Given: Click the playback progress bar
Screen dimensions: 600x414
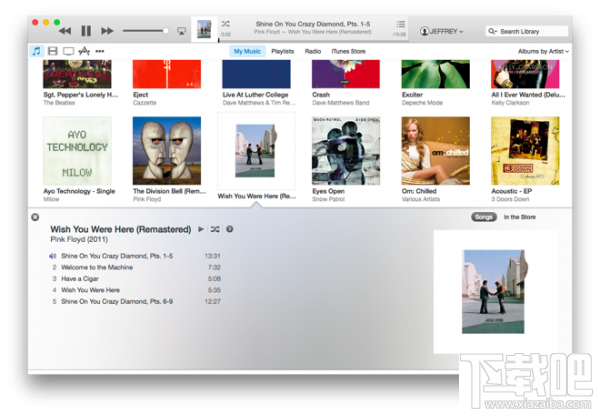Looking at the screenshot, I should click(x=311, y=39).
